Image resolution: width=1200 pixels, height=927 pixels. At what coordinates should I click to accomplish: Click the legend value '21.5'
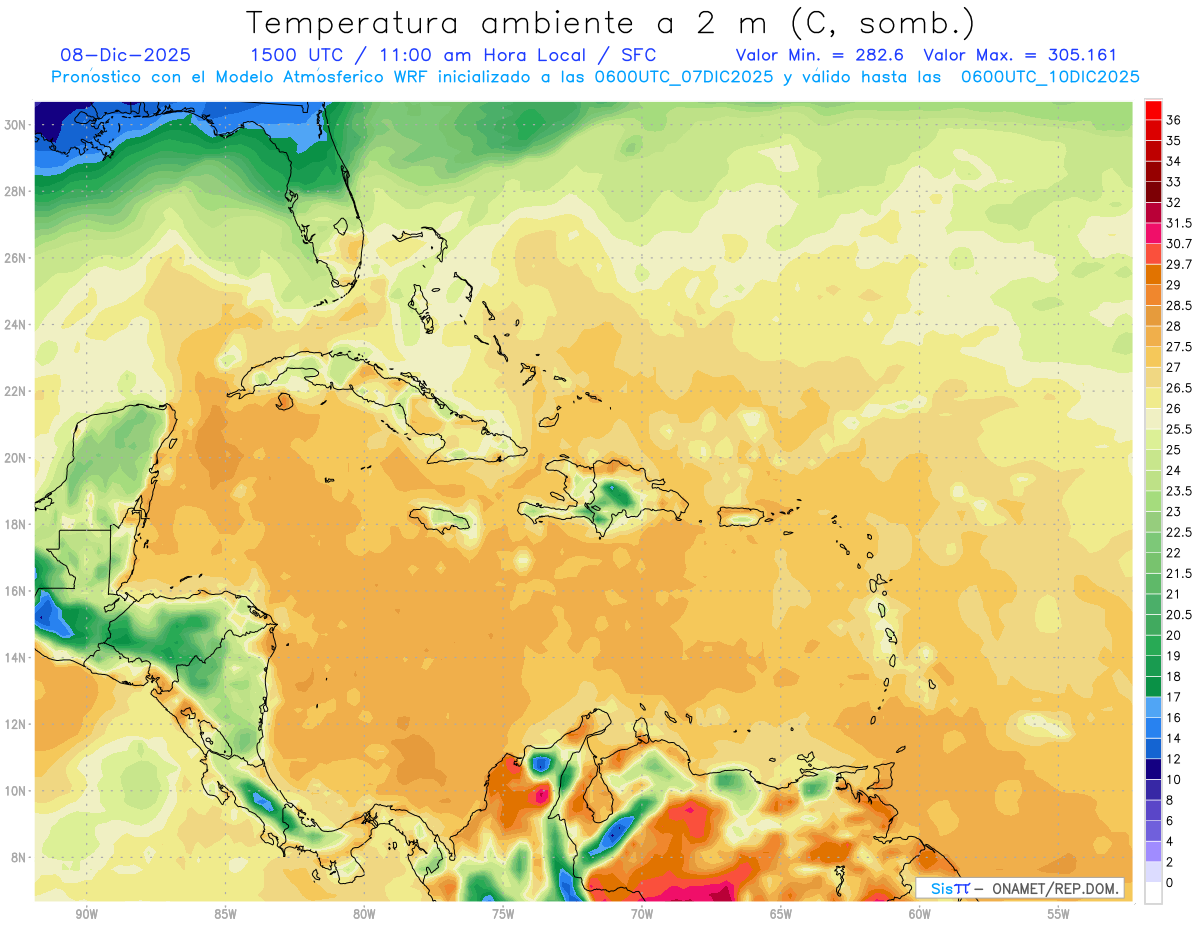pos(1179,573)
